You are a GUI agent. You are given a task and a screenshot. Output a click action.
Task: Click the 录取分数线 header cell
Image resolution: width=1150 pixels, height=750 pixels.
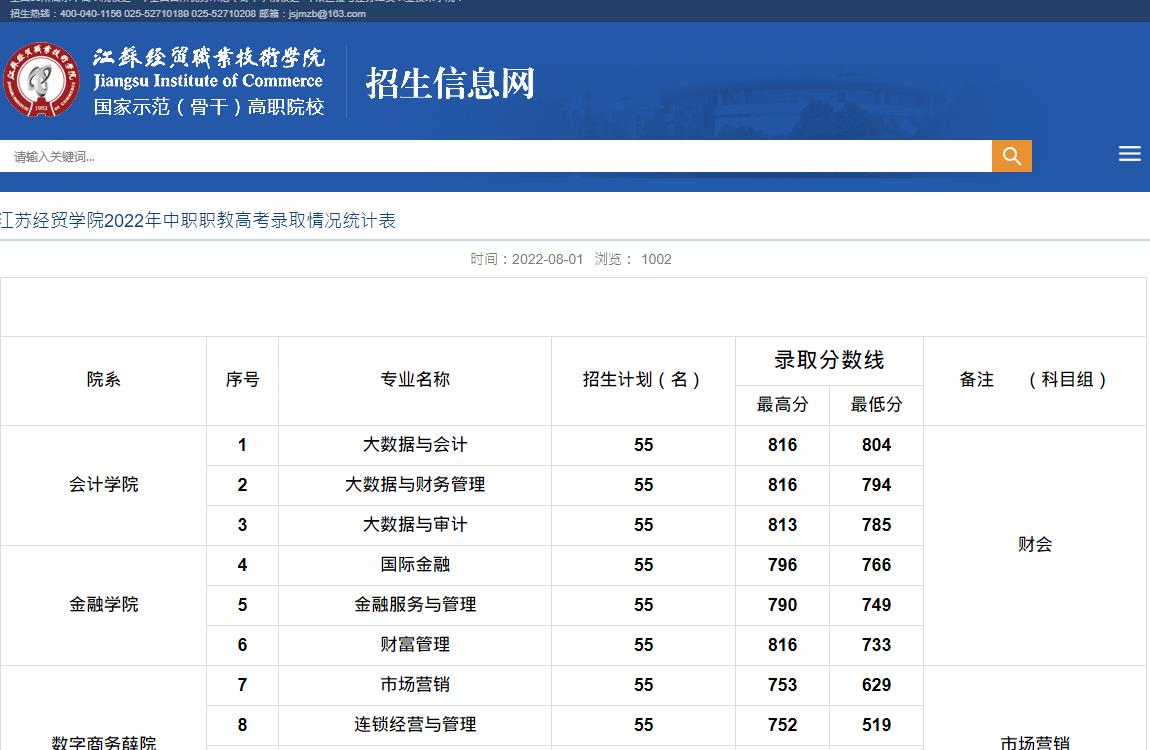829,360
